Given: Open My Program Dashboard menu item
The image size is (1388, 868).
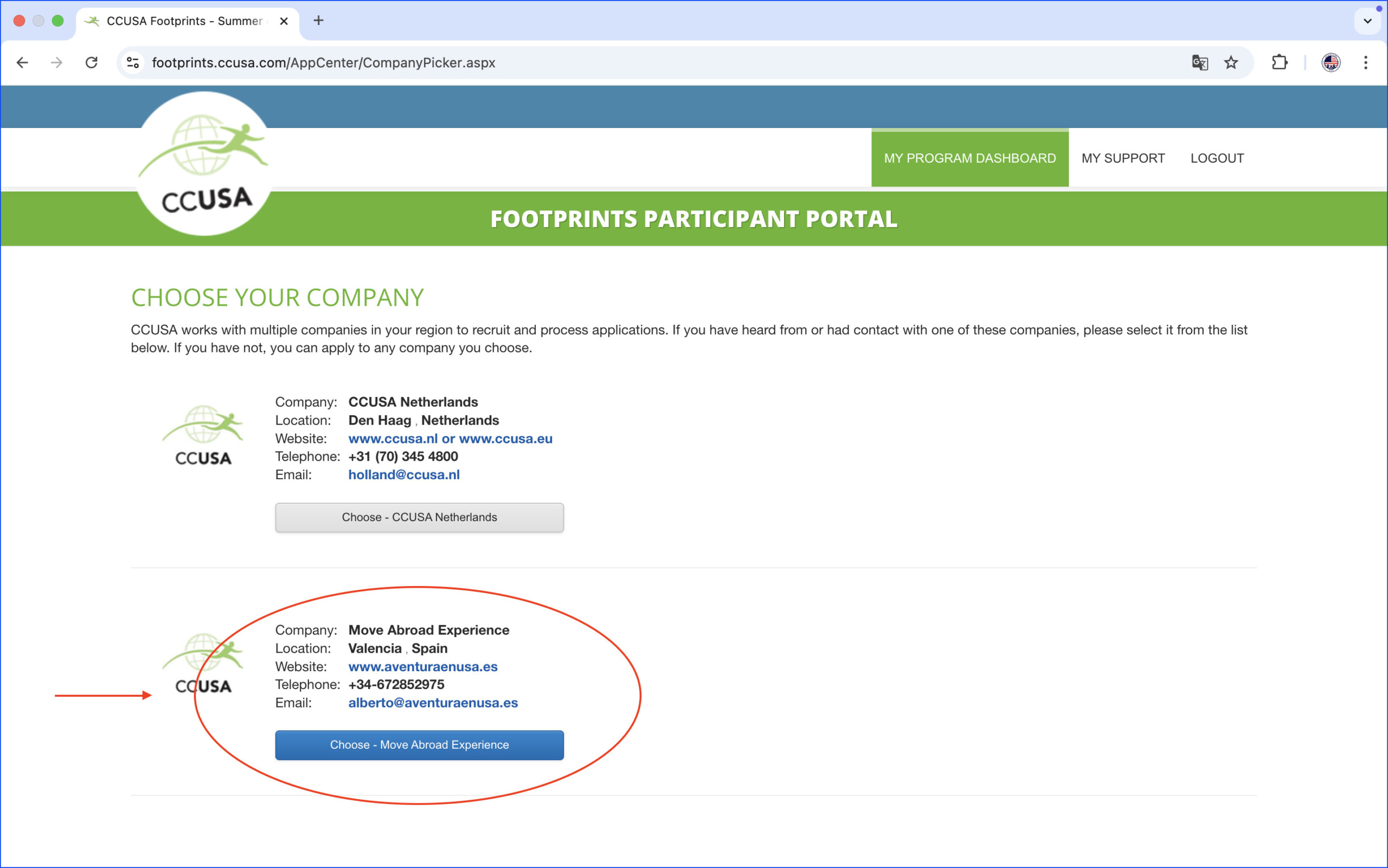Looking at the screenshot, I should pos(969,158).
